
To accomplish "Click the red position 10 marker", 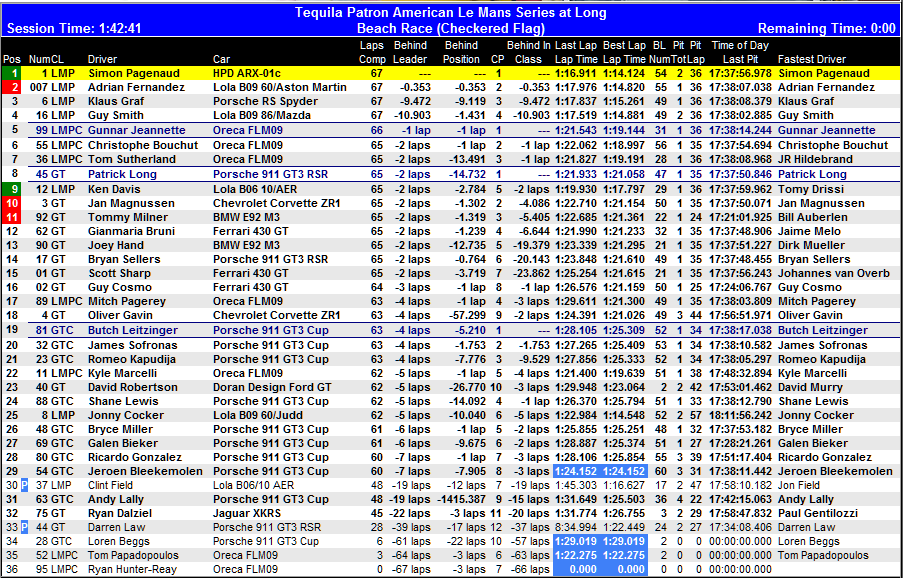I will [x=11, y=203].
